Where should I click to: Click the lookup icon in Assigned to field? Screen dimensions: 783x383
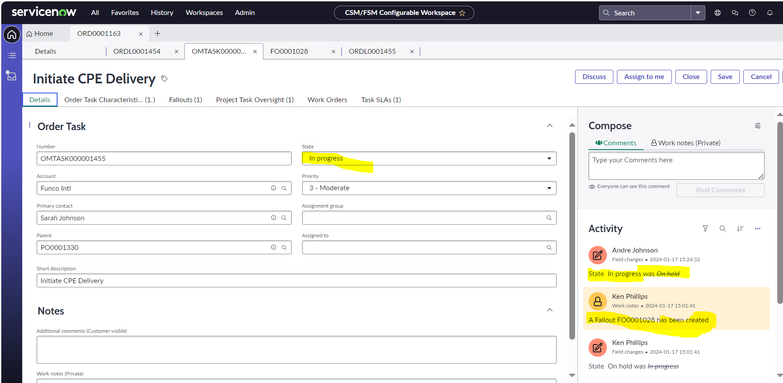549,247
